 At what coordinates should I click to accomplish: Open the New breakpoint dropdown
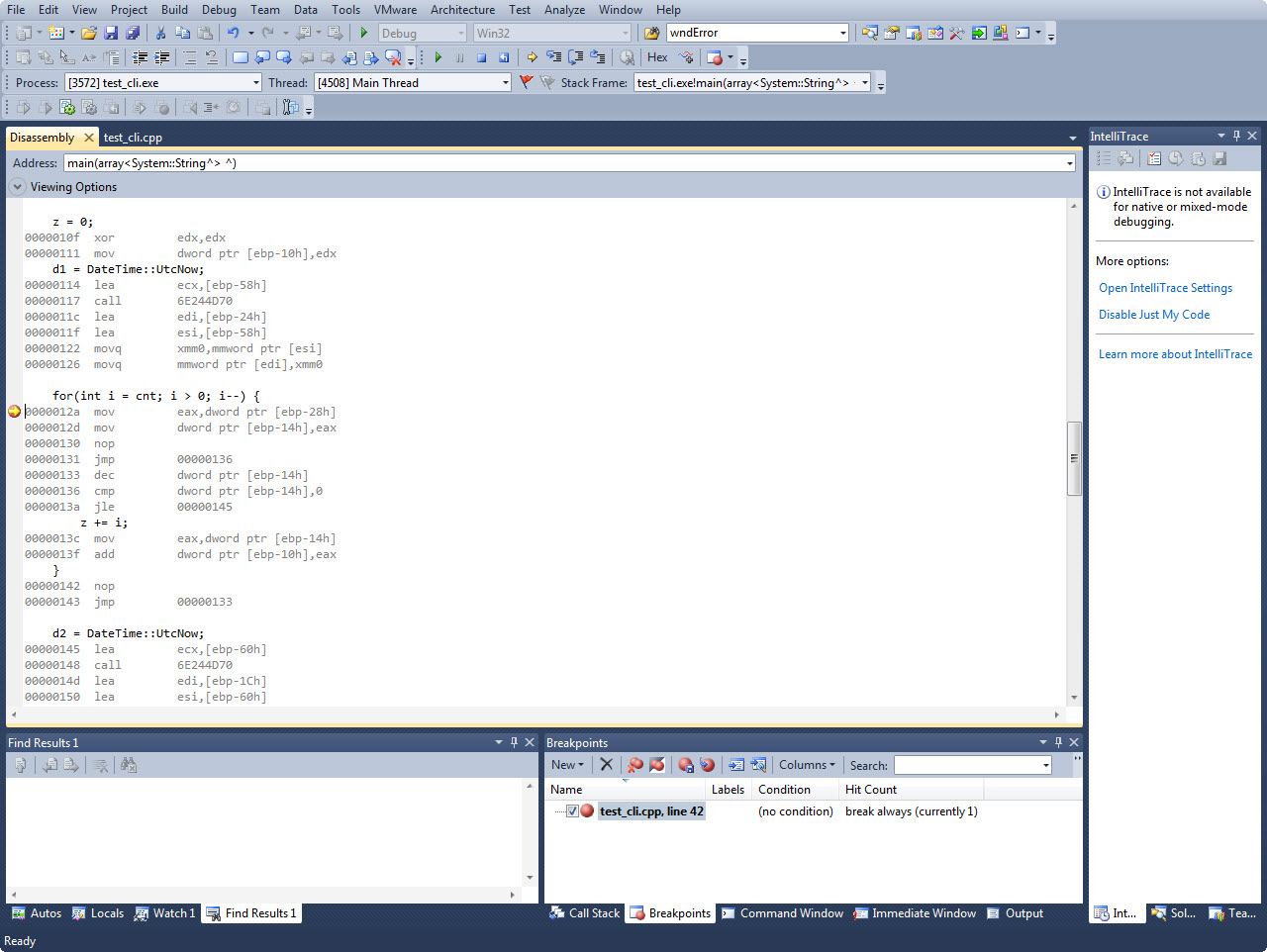(x=567, y=765)
